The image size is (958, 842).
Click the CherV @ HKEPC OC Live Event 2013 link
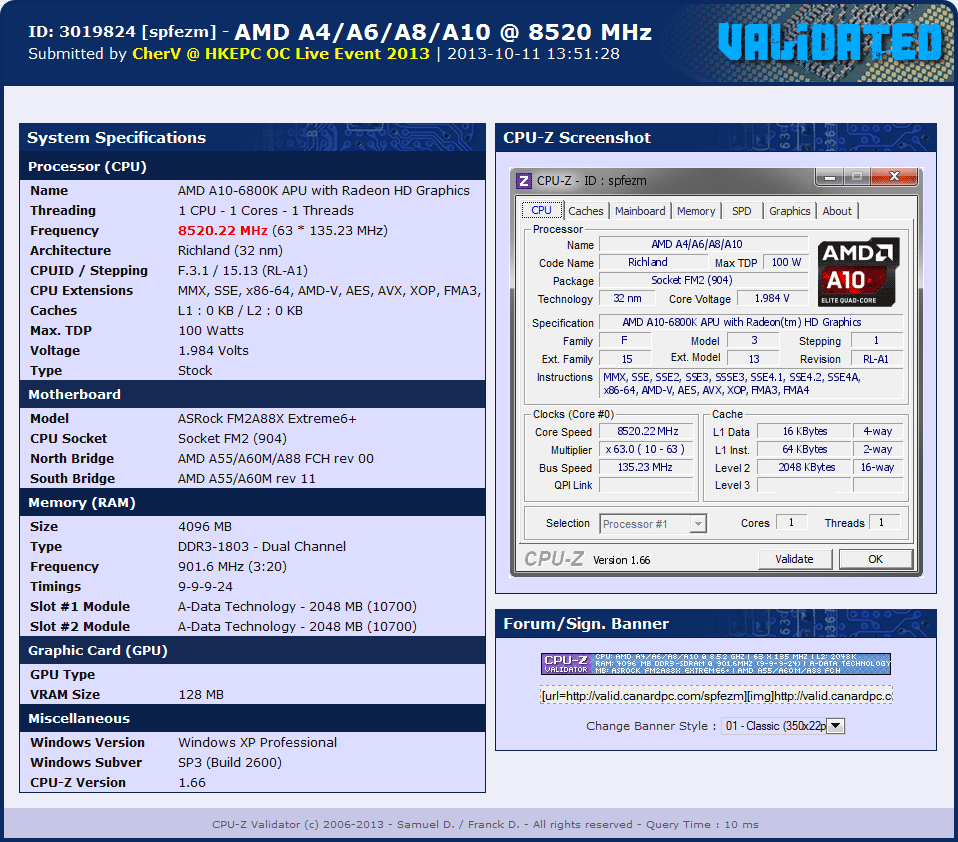[281, 54]
